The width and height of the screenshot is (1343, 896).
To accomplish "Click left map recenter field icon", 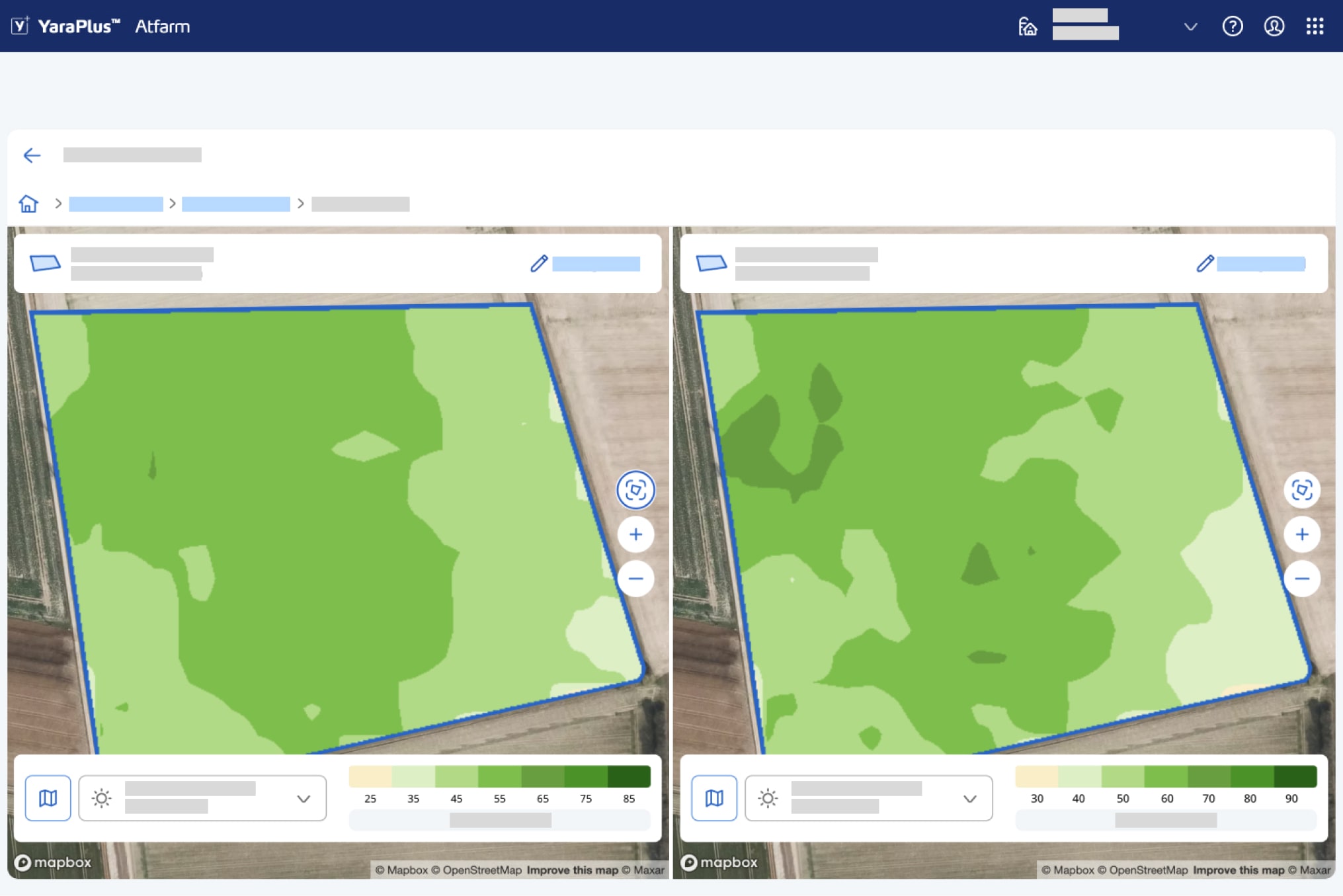I will [x=635, y=490].
